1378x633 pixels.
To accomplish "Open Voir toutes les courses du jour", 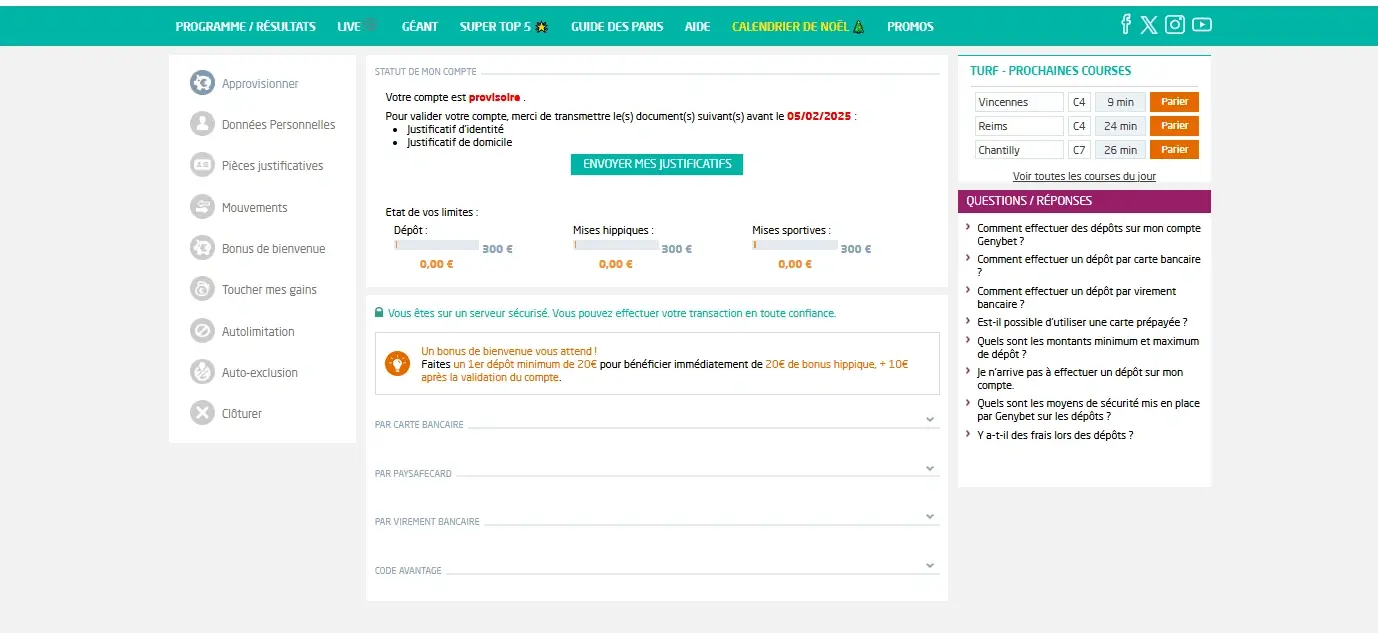I will [x=1084, y=176].
